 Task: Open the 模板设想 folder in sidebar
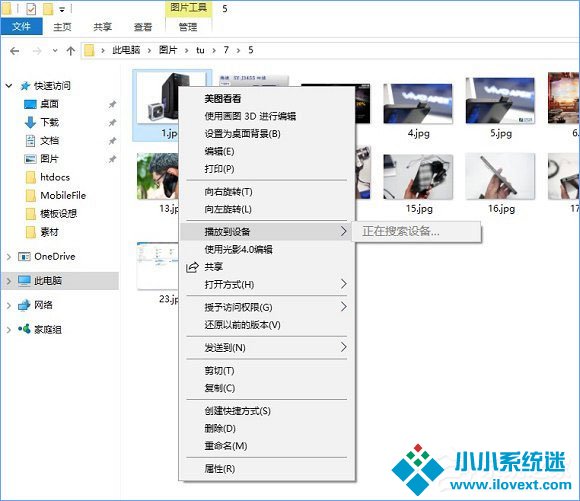pyautogui.click(x=58, y=213)
